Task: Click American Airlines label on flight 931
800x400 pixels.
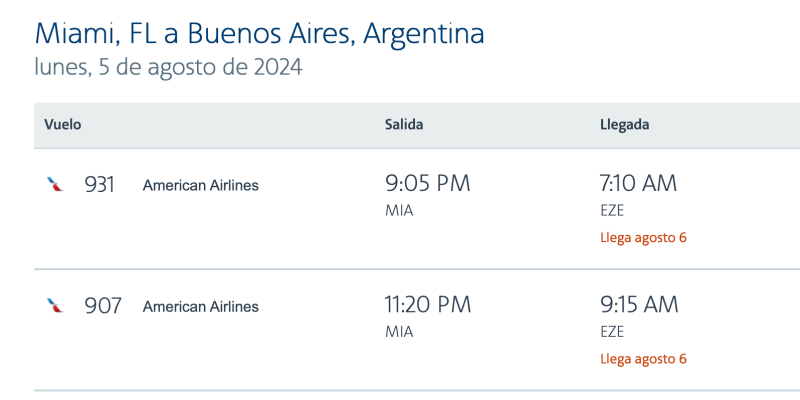Action: (x=200, y=185)
